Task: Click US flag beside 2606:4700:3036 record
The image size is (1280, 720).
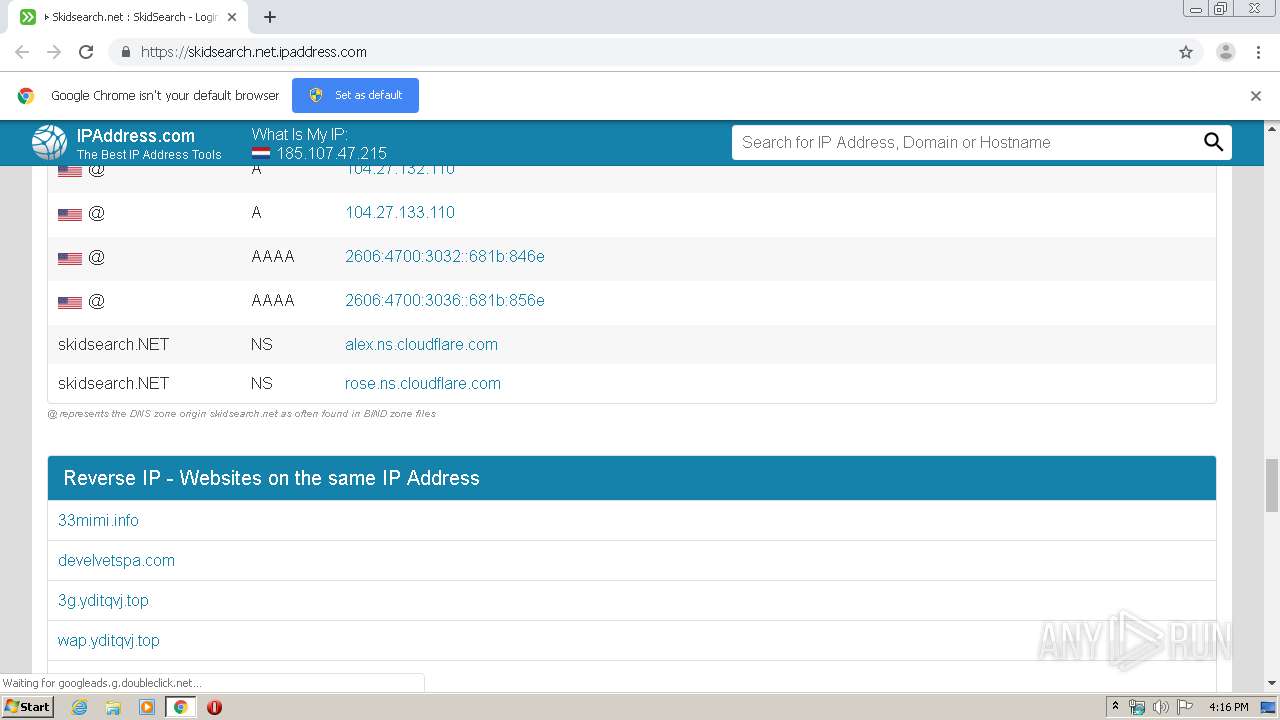Action: coord(70,302)
